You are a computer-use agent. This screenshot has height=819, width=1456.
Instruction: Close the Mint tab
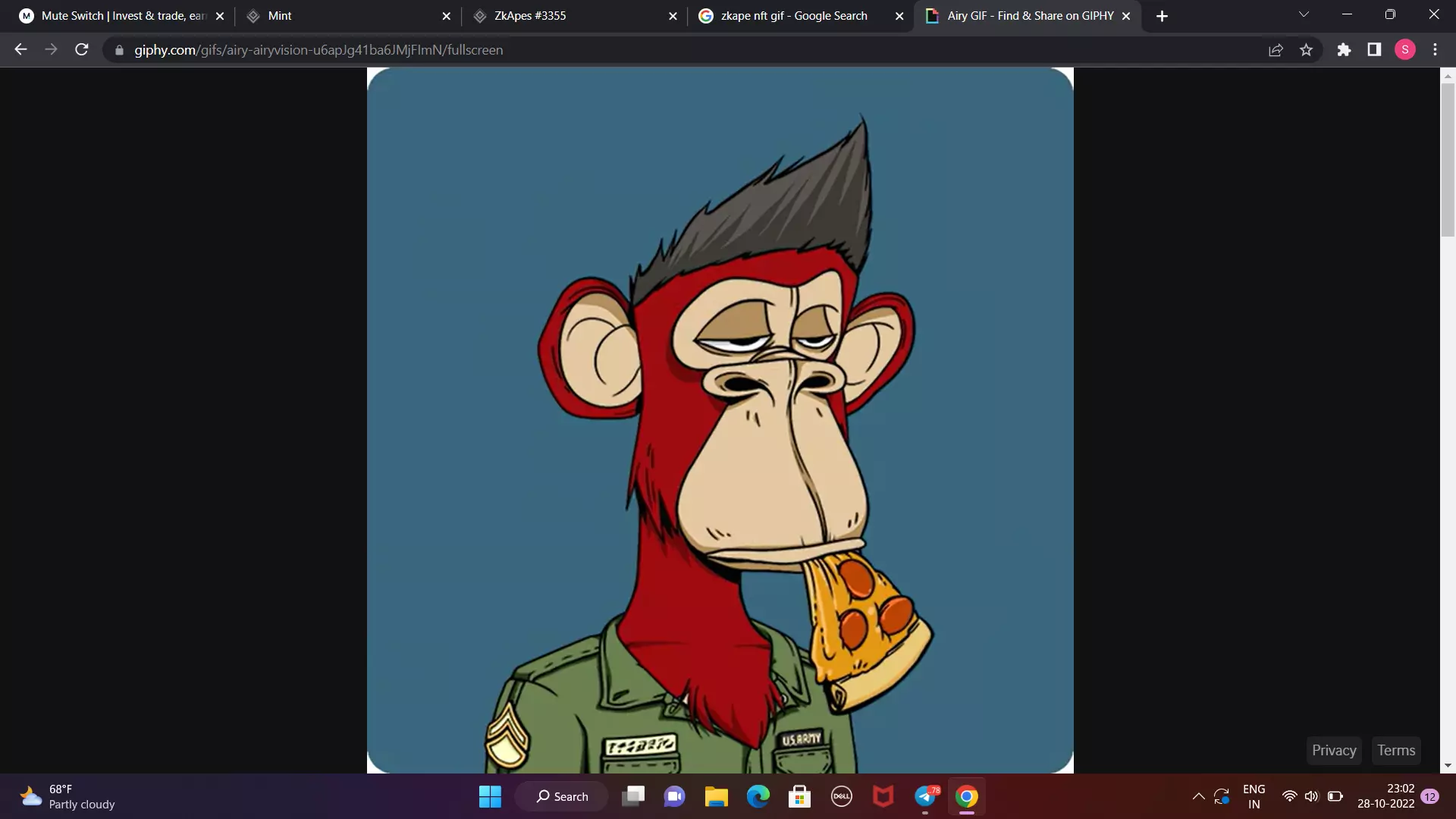pos(446,16)
